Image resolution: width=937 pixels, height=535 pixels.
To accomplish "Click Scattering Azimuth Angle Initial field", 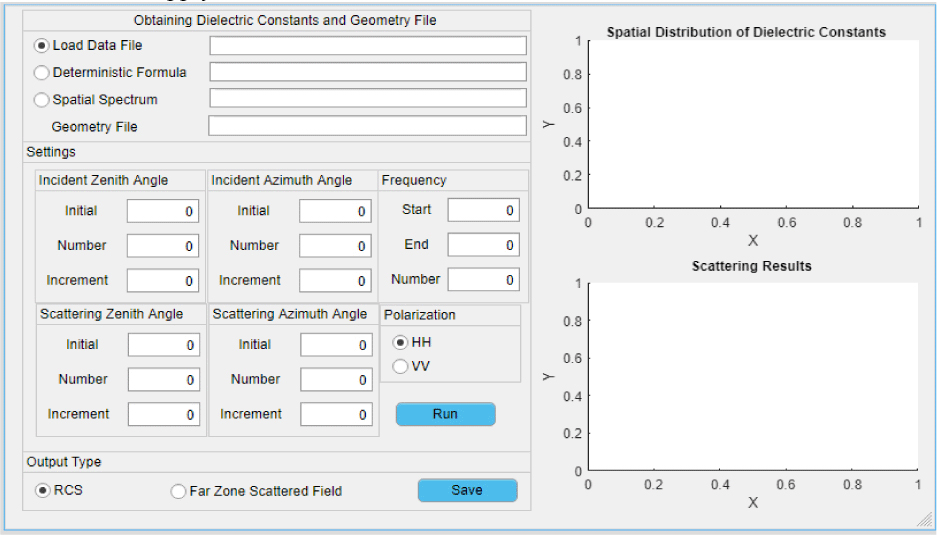I will [x=336, y=345].
